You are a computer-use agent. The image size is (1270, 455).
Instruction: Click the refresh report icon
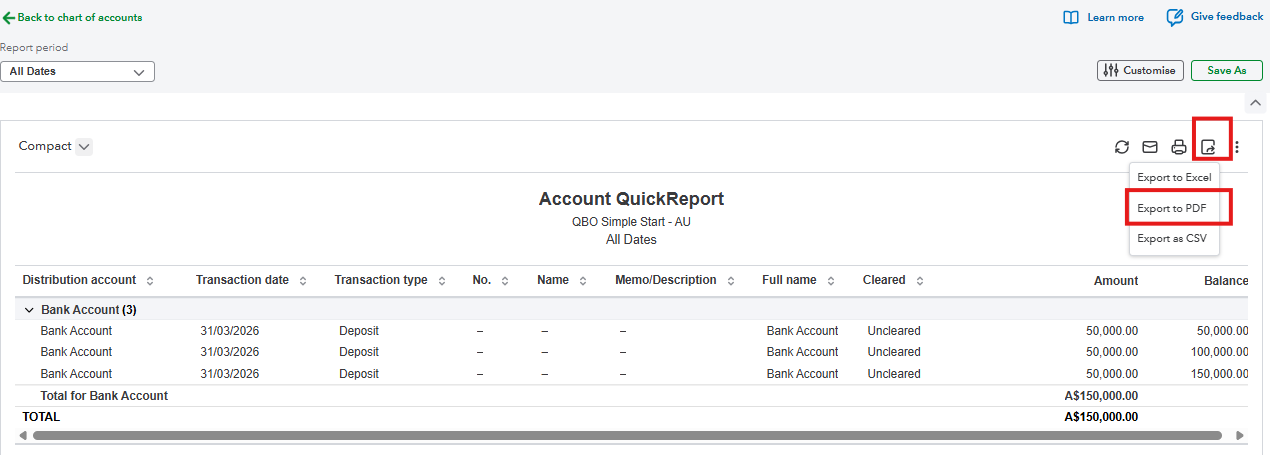[1122, 147]
